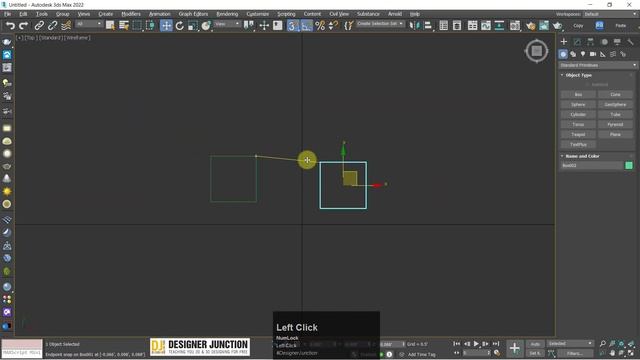
Task: Undo the last action
Action: (x=10, y=26)
